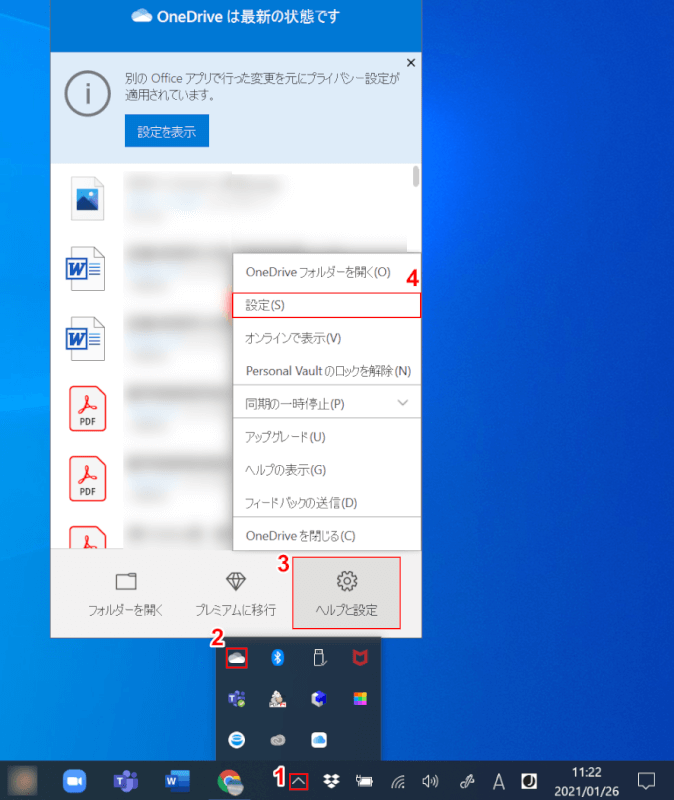Click the file list vertical scrollbar
The image size is (674, 800).
415,177
